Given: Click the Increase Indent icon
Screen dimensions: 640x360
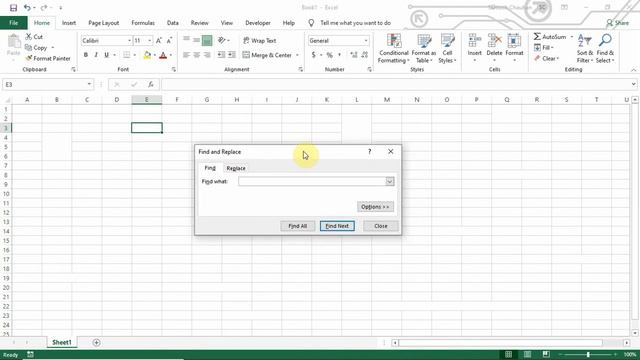Looking at the screenshot, I should click(232, 55).
